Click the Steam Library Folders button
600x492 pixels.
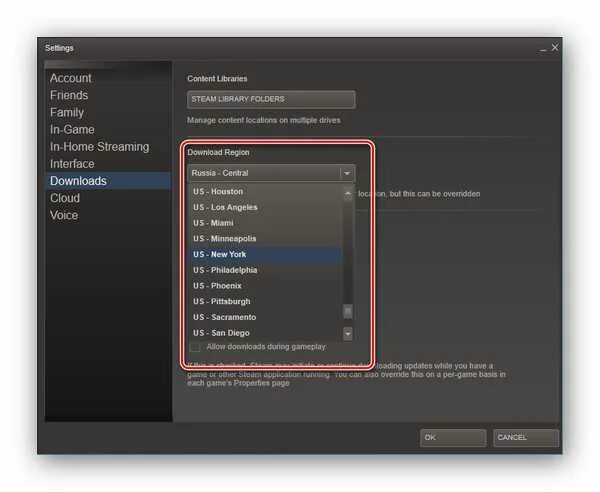[271, 99]
